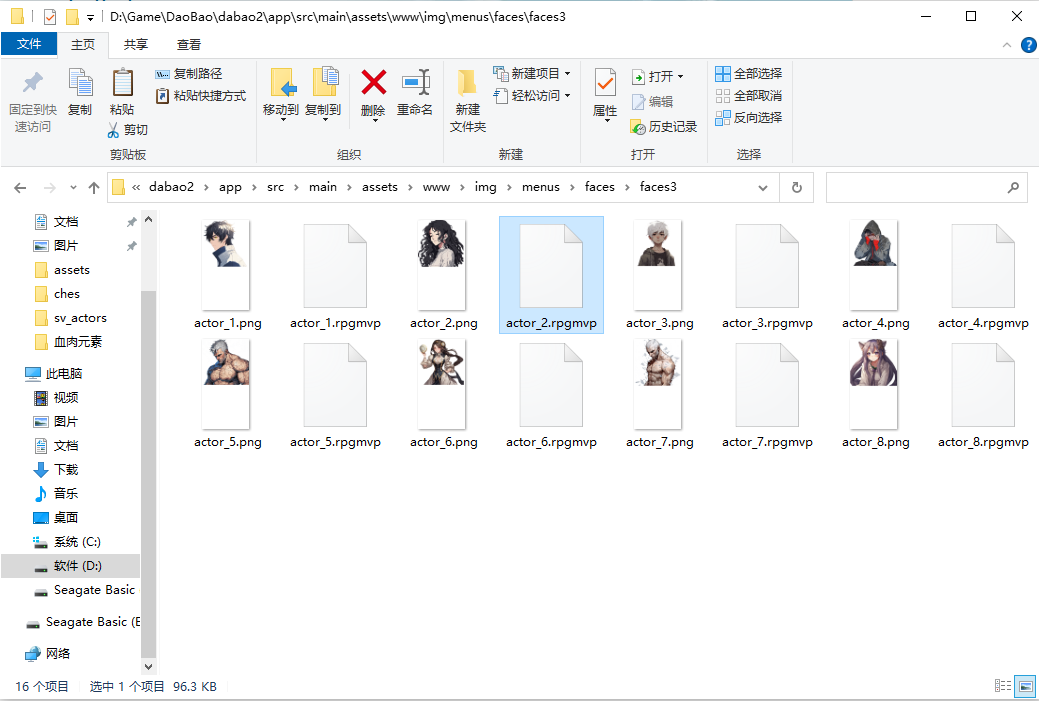Open Easy Access (轻松访问) dropdown

(532, 95)
